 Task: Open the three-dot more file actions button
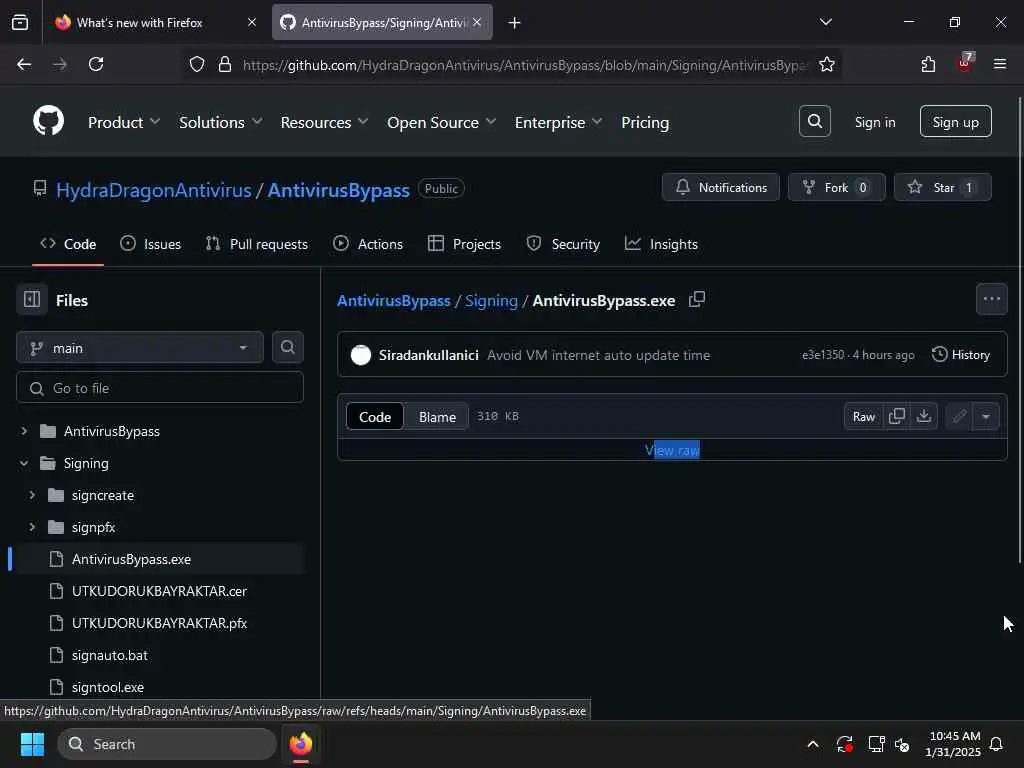(x=991, y=299)
